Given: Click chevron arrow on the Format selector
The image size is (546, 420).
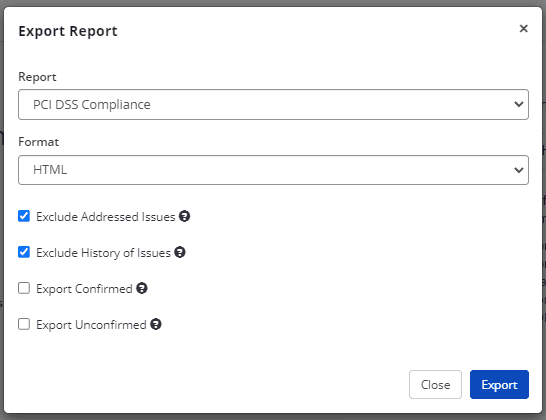Looking at the screenshot, I should tap(519, 170).
